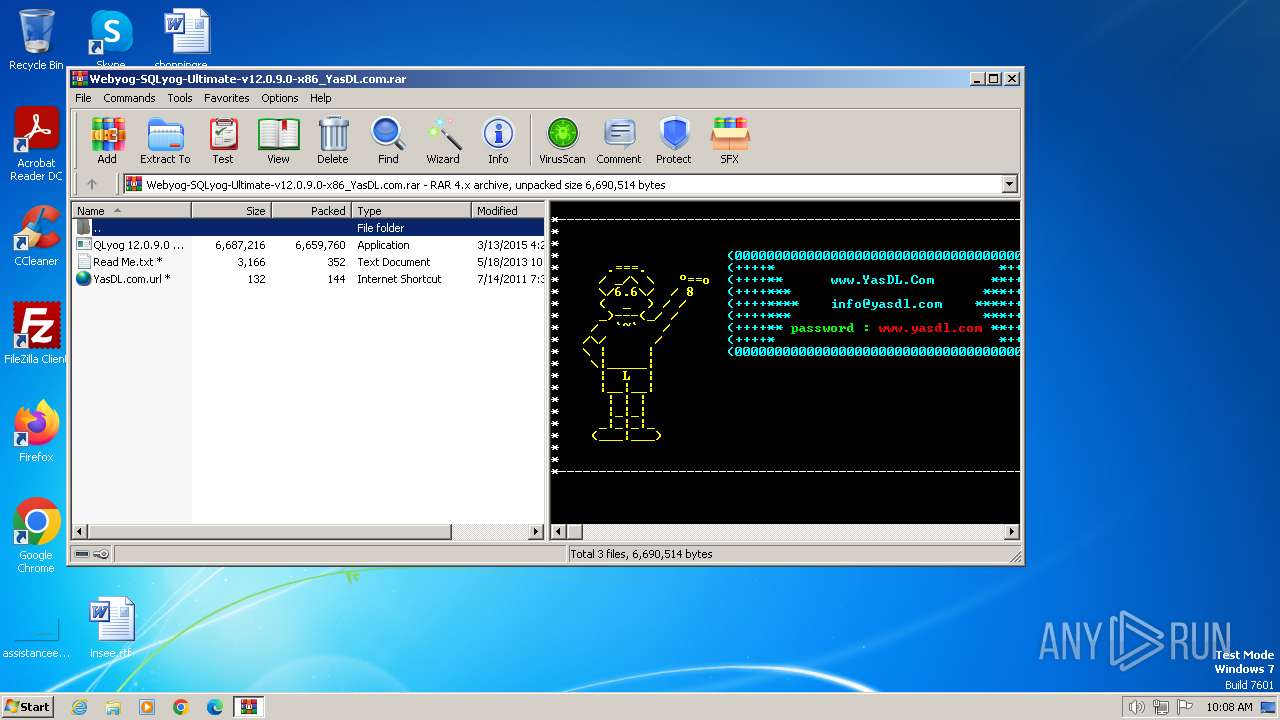Open the View file tool
The image size is (1280, 720).
point(278,141)
